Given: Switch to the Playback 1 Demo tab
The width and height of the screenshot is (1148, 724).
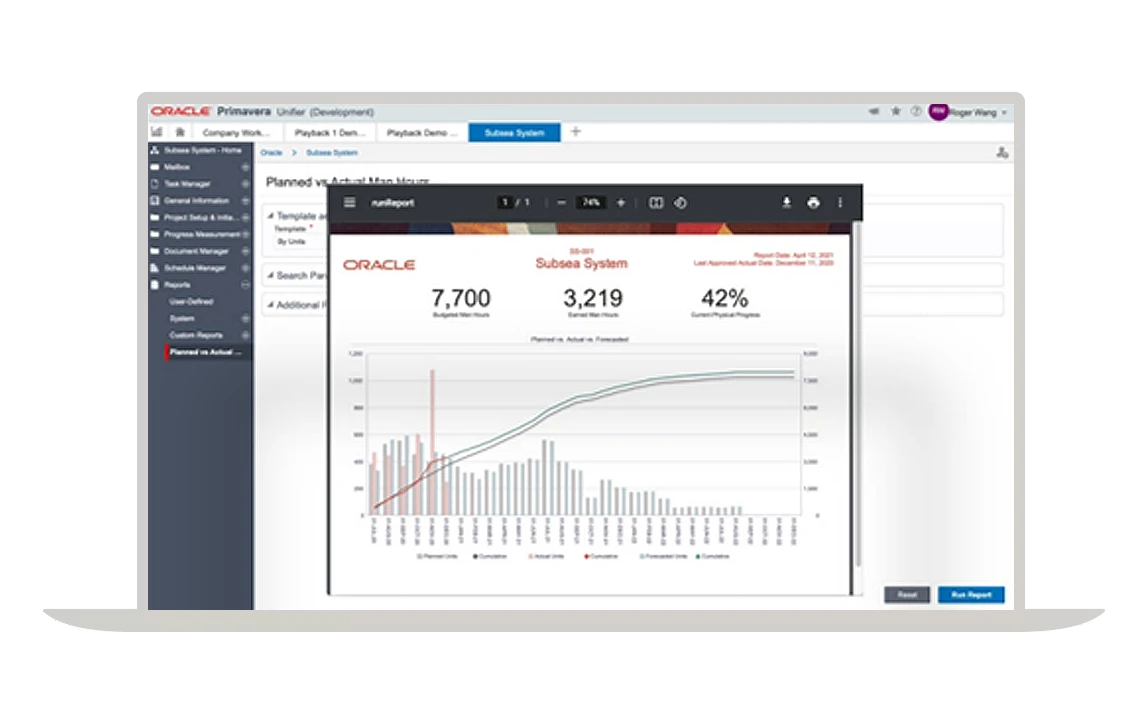Looking at the screenshot, I should [326, 132].
